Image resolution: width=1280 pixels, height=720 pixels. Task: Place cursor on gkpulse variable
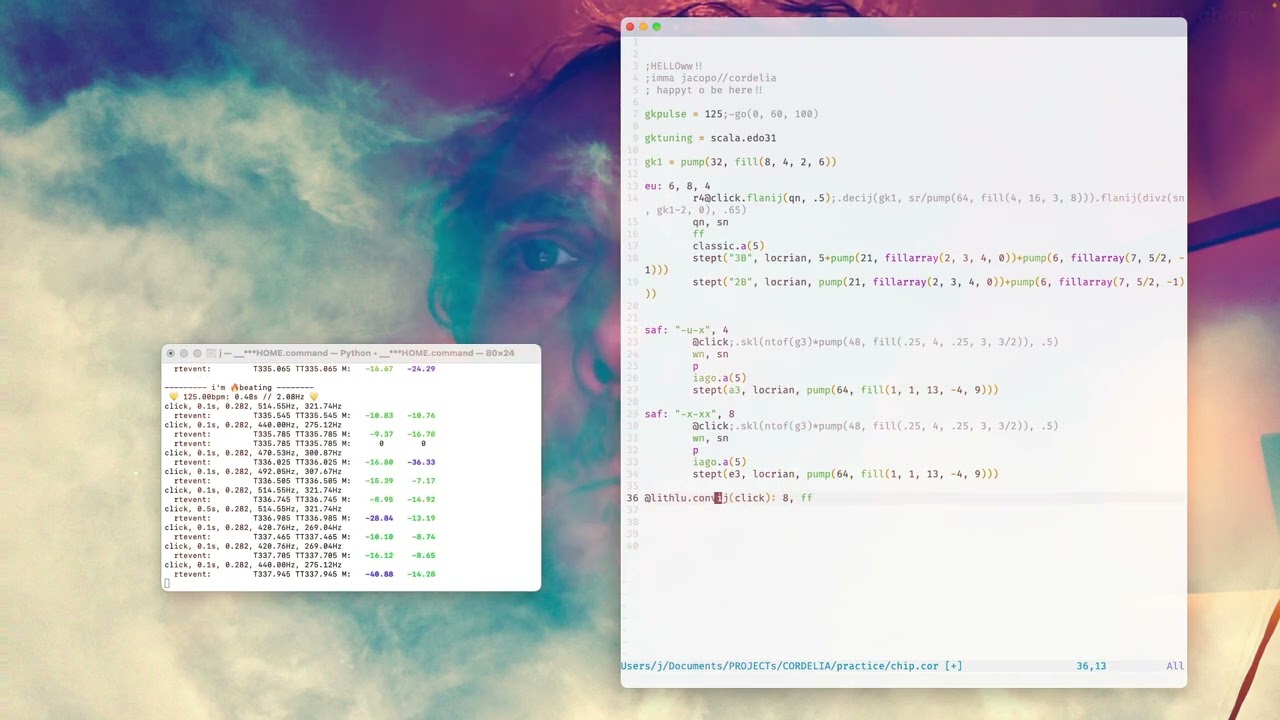click(x=665, y=114)
